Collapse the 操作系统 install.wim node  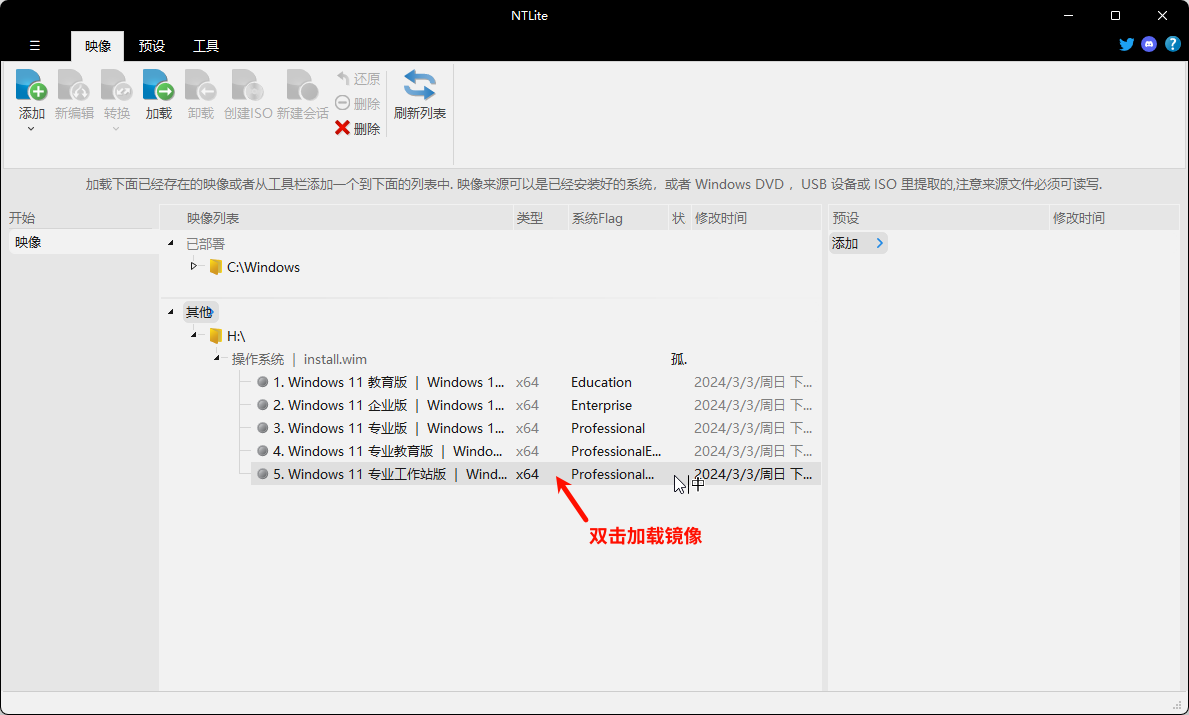(x=217, y=357)
